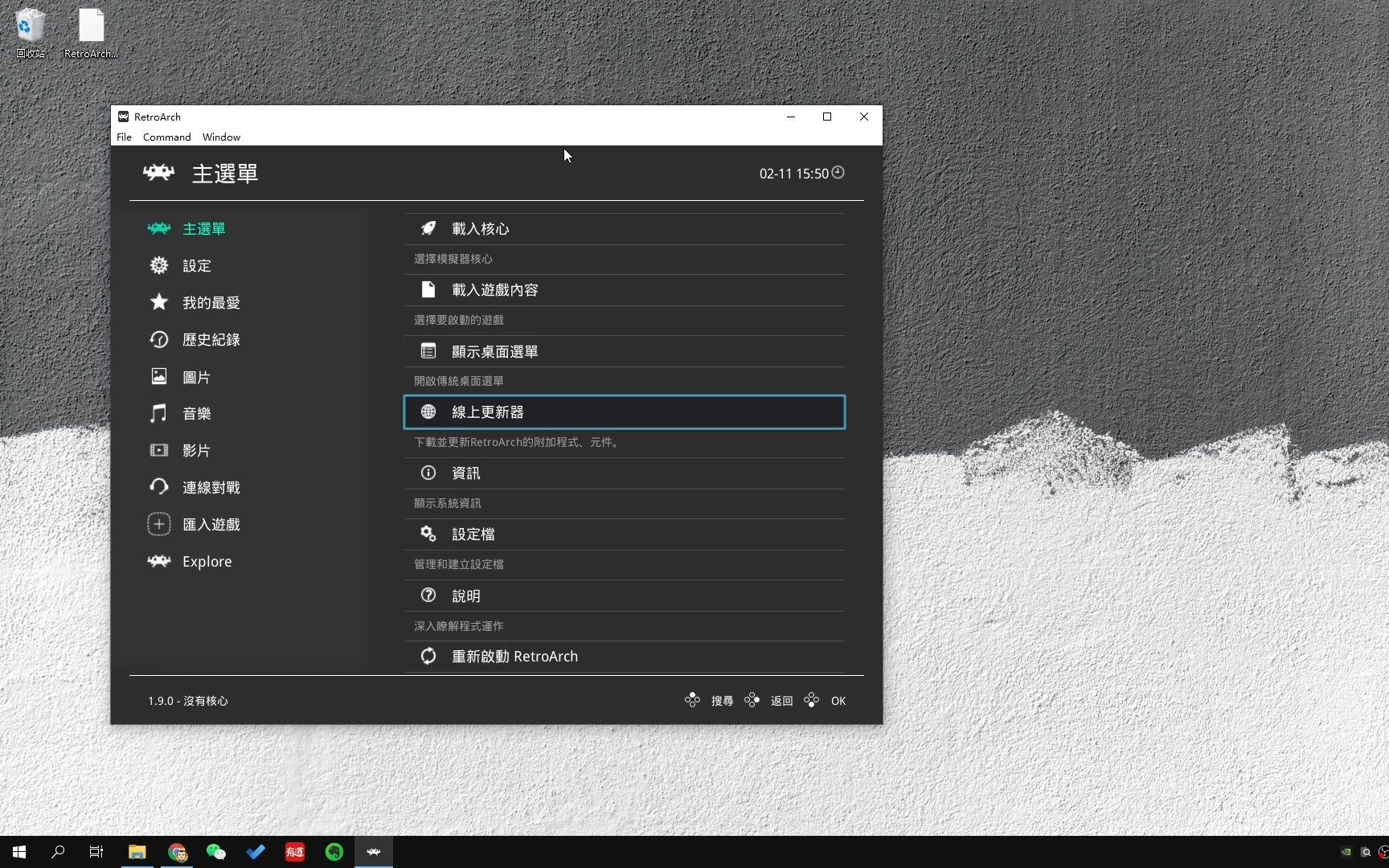Click the gamepad icon next to OK
Viewport: 1389px width, 868px height.
(x=812, y=700)
